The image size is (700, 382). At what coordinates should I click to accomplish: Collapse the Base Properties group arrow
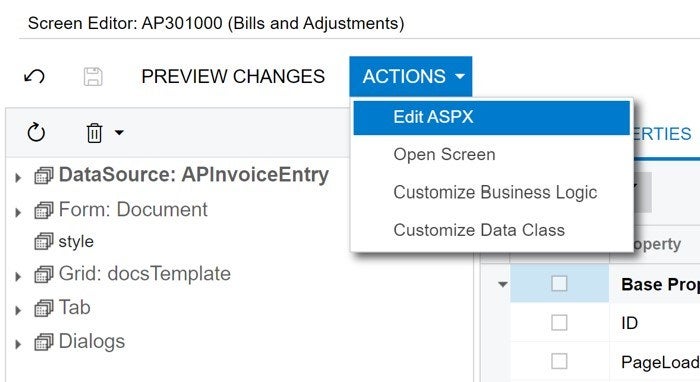click(503, 284)
